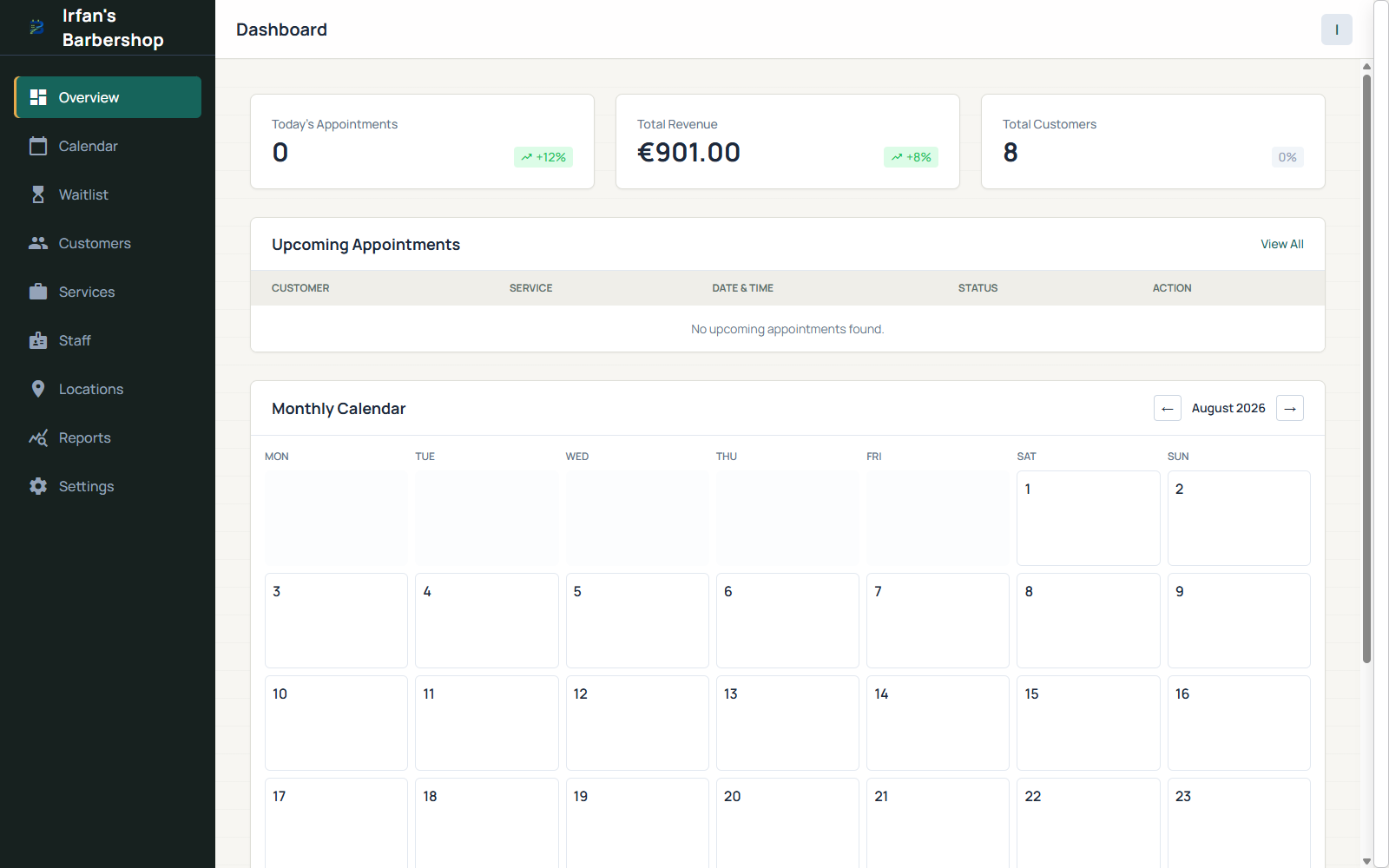Select August 9 calendar cell
The height and width of the screenshot is (868, 1389).
click(1239, 621)
